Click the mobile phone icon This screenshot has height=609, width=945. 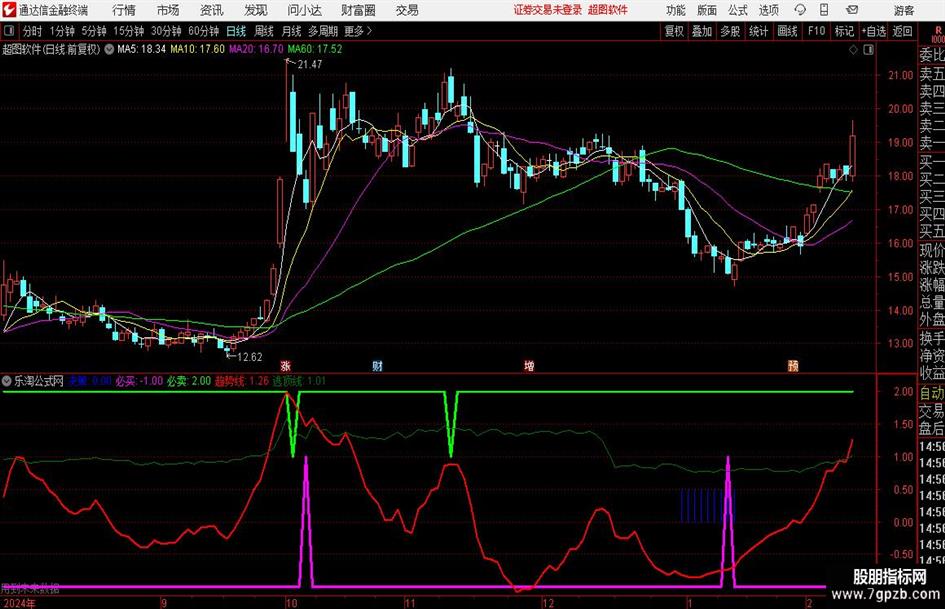coord(824,10)
